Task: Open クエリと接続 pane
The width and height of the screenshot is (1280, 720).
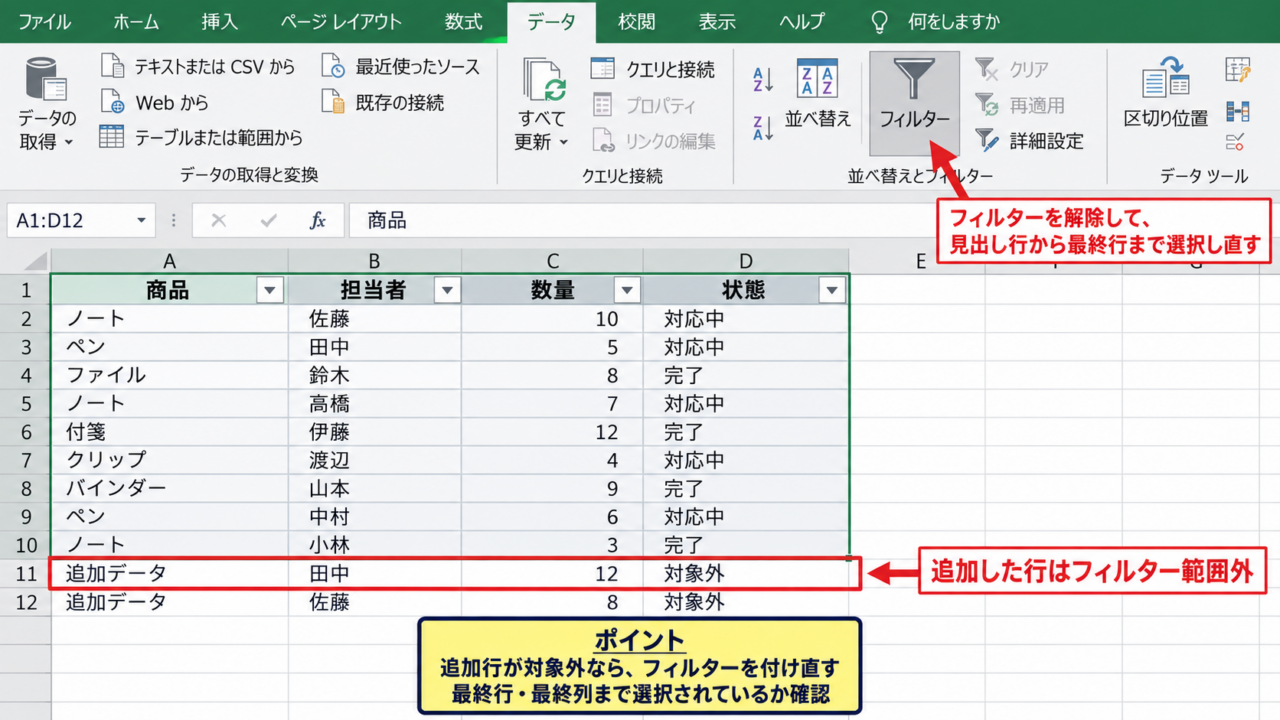Action: (x=653, y=69)
